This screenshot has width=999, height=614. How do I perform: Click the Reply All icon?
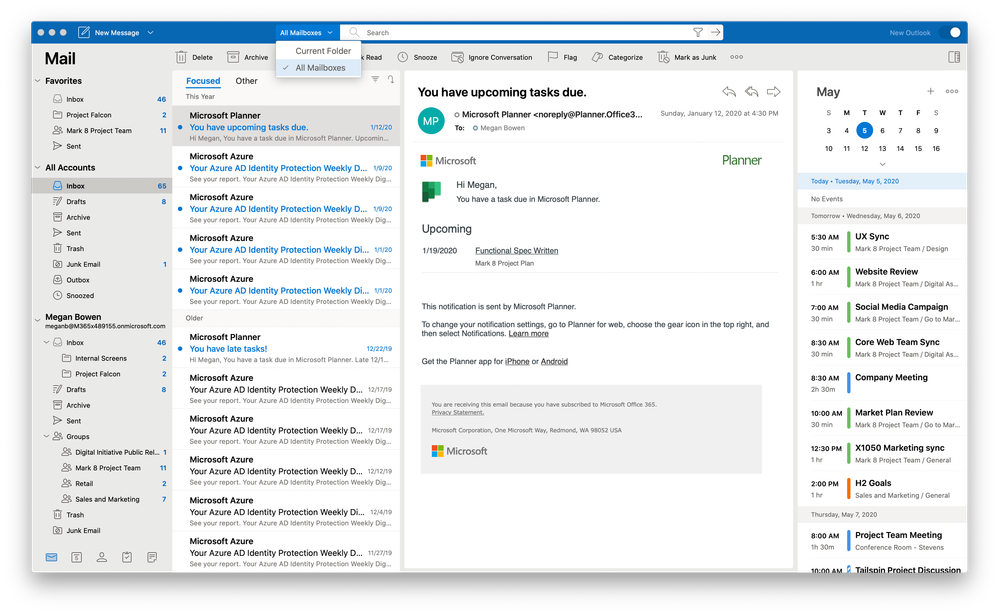[x=751, y=92]
